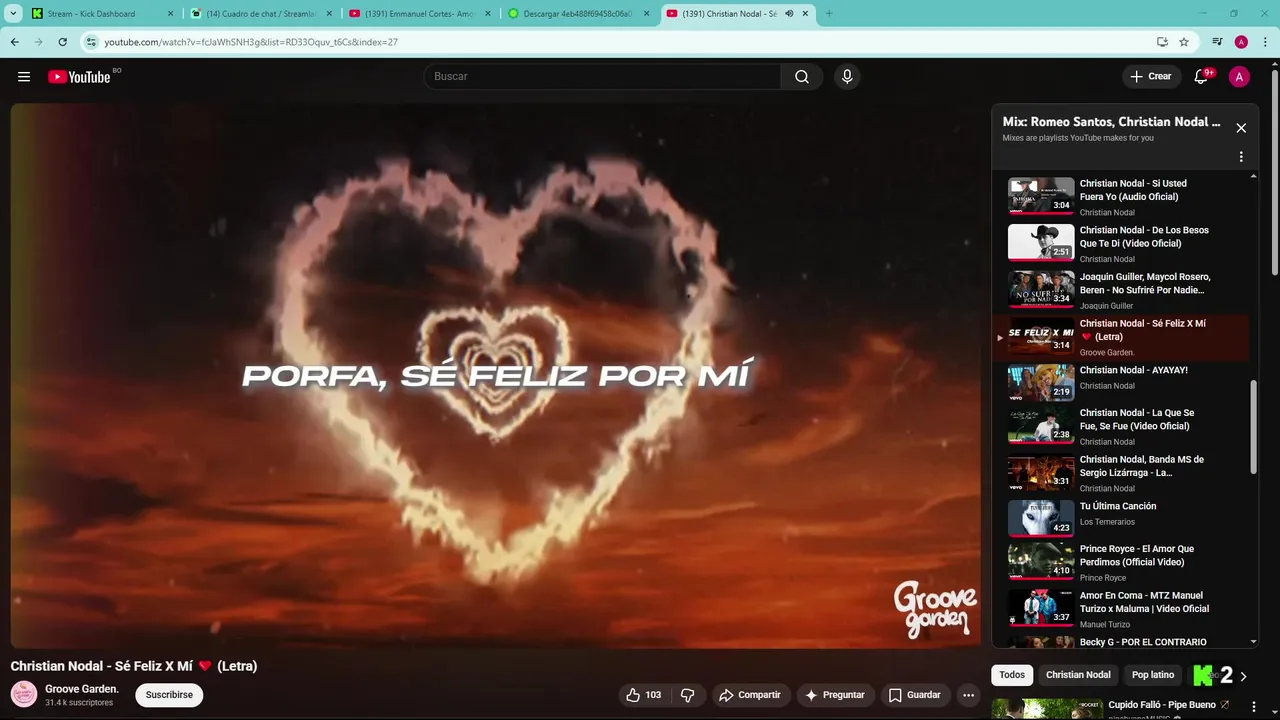The image size is (1280, 720).
Task: Open the YouTube account avatar menu
Action: [1240, 77]
